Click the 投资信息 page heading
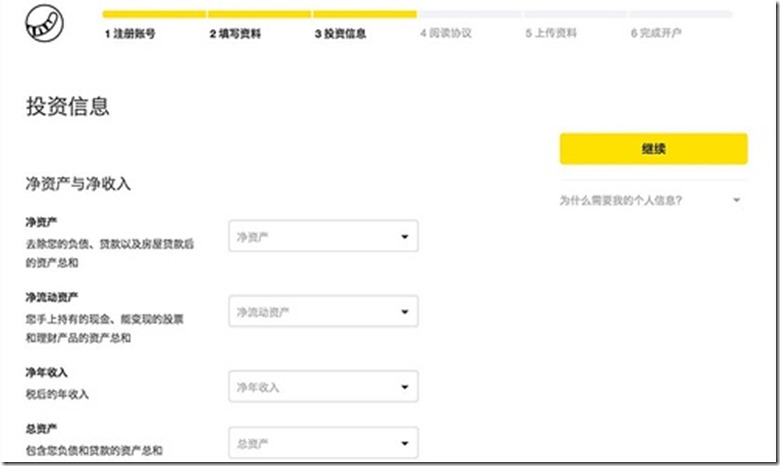This screenshot has width=780, height=466. 68,107
